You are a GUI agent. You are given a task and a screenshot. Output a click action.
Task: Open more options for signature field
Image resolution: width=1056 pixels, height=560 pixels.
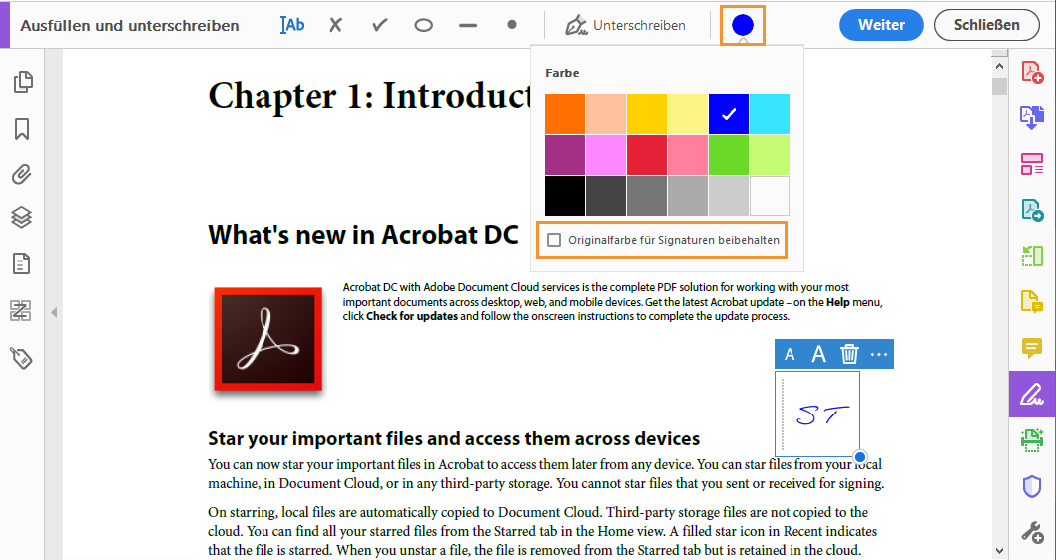click(x=879, y=354)
